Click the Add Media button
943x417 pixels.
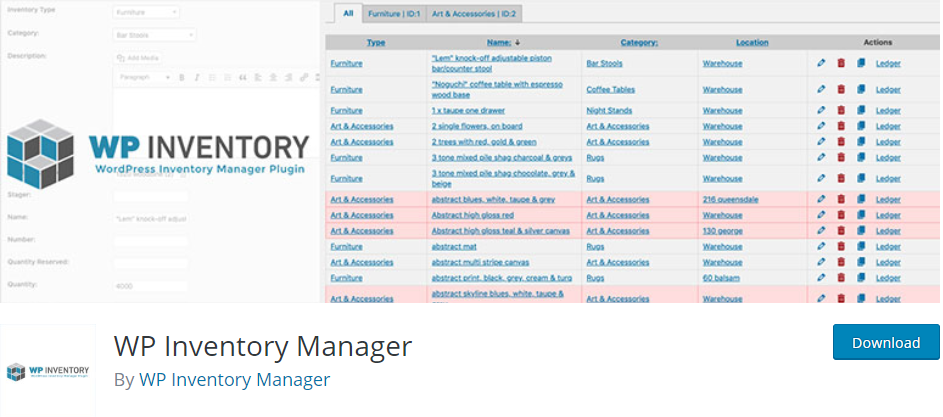[138, 58]
